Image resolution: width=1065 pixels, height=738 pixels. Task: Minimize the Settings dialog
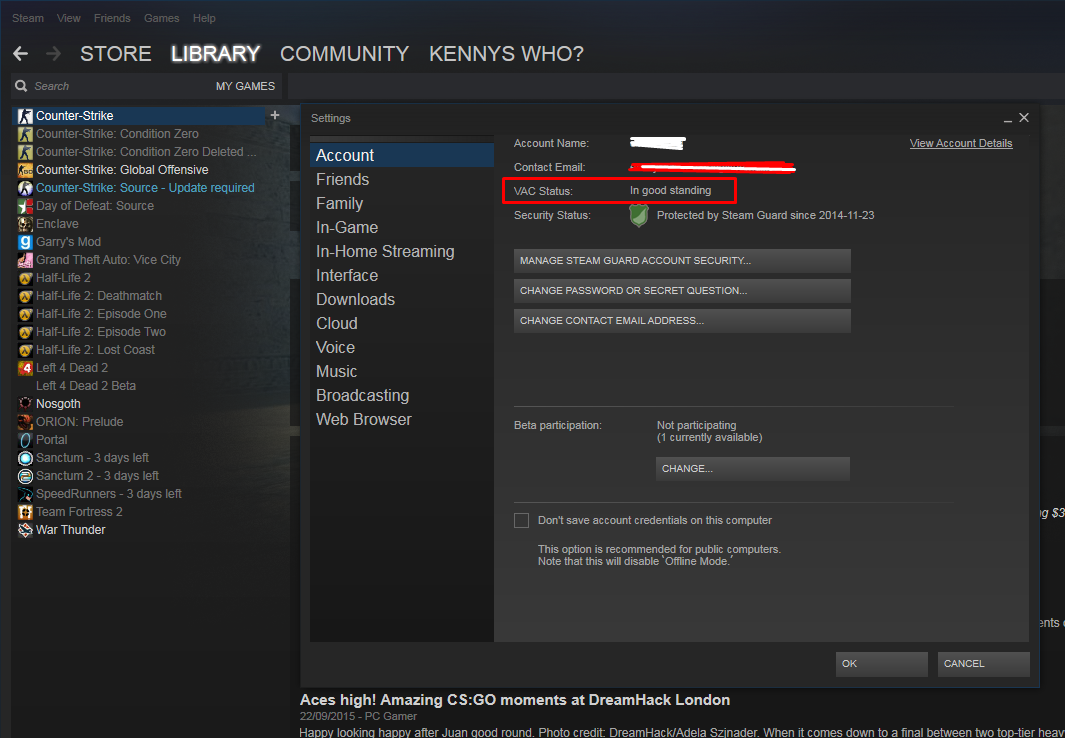point(1008,119)
